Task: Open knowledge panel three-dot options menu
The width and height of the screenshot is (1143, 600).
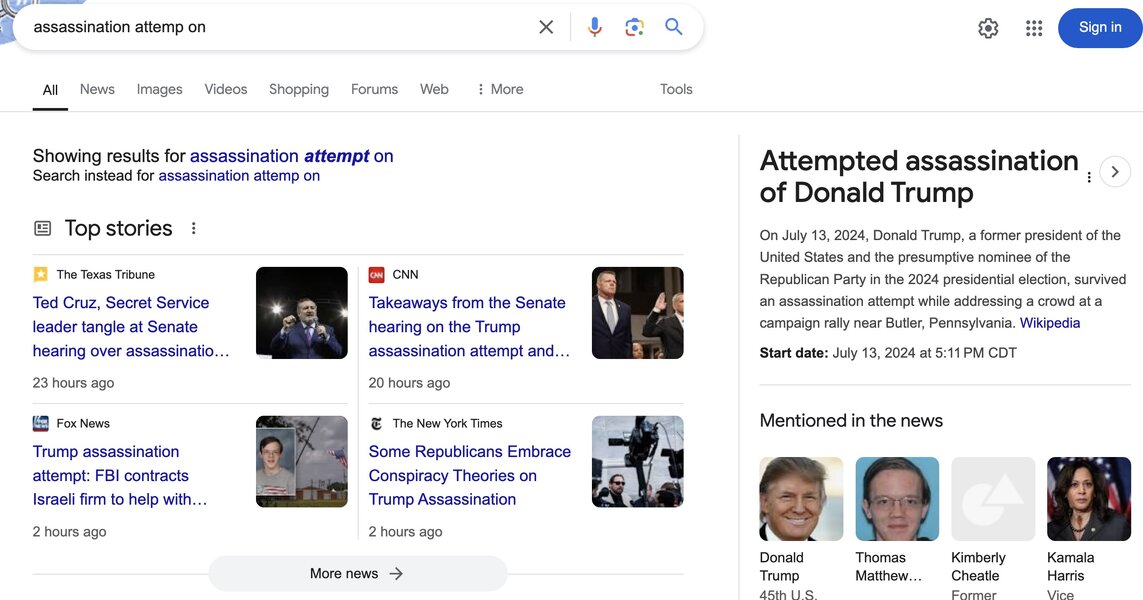Action: point(1089,177)
